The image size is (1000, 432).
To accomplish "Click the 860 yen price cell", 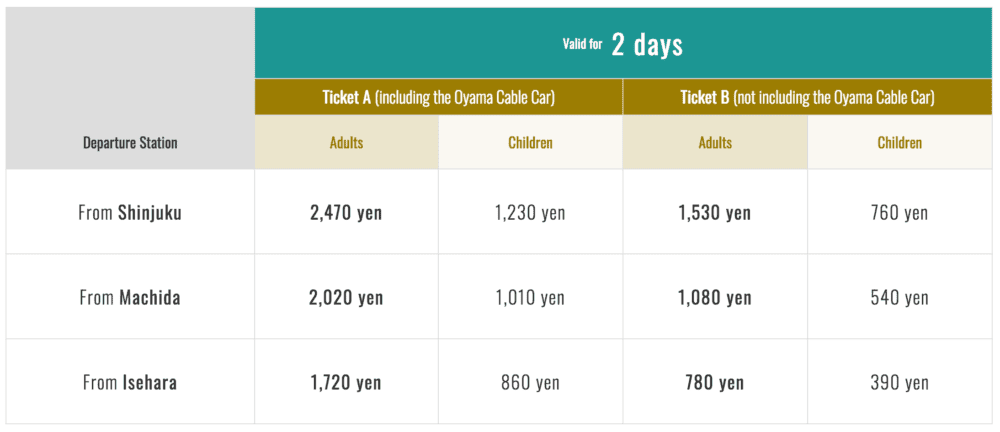I will (x=530, y=382).
